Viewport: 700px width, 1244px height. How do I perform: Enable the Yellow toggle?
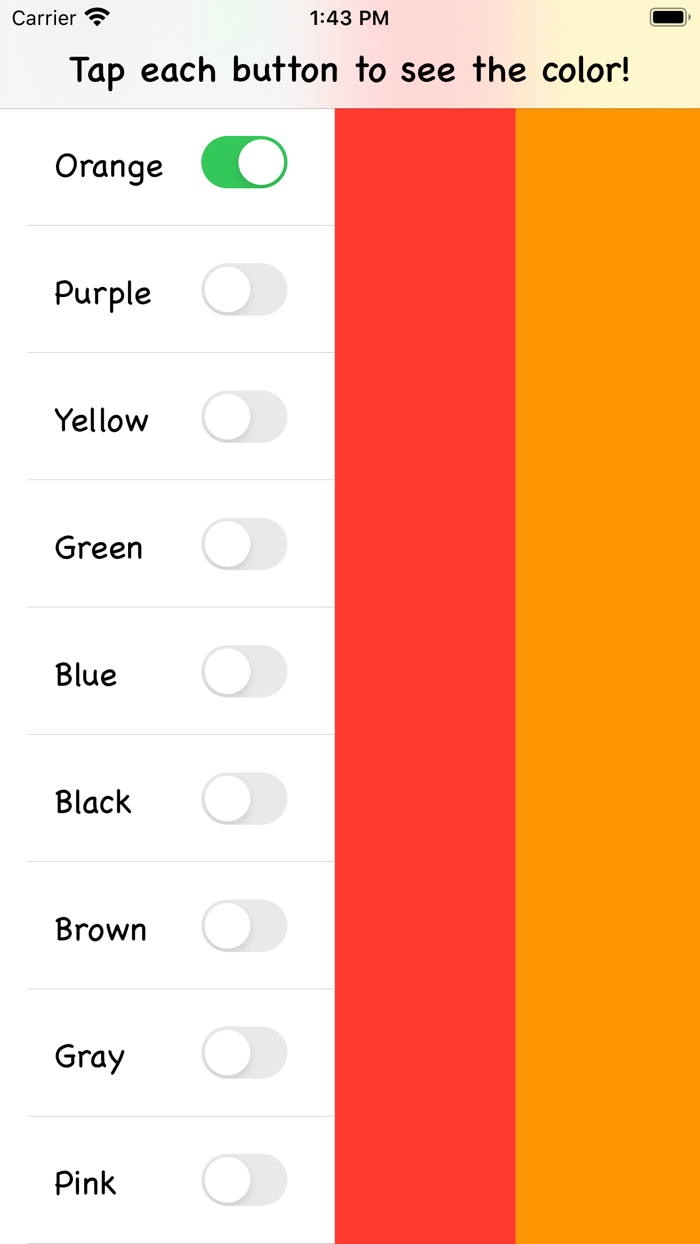pos(244,416)
